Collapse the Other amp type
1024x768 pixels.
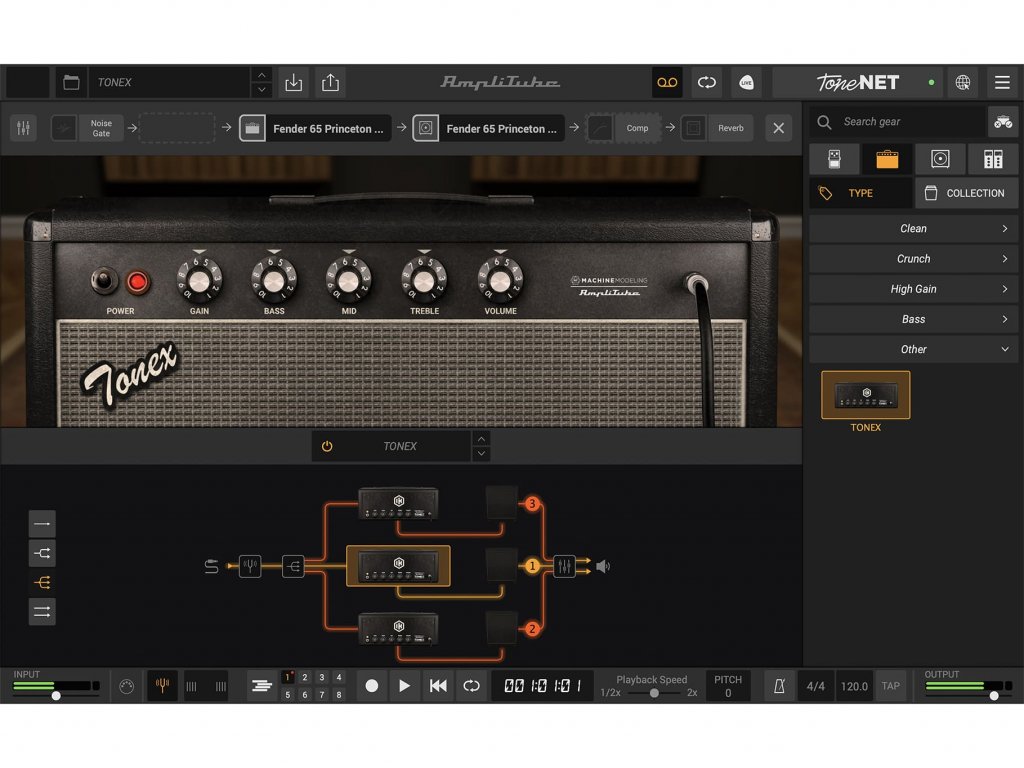(x=914, y=349)
